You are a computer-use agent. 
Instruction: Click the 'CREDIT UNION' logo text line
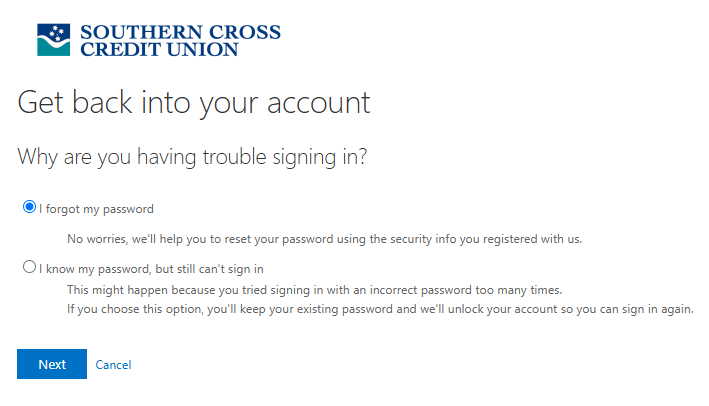[159, 49]
